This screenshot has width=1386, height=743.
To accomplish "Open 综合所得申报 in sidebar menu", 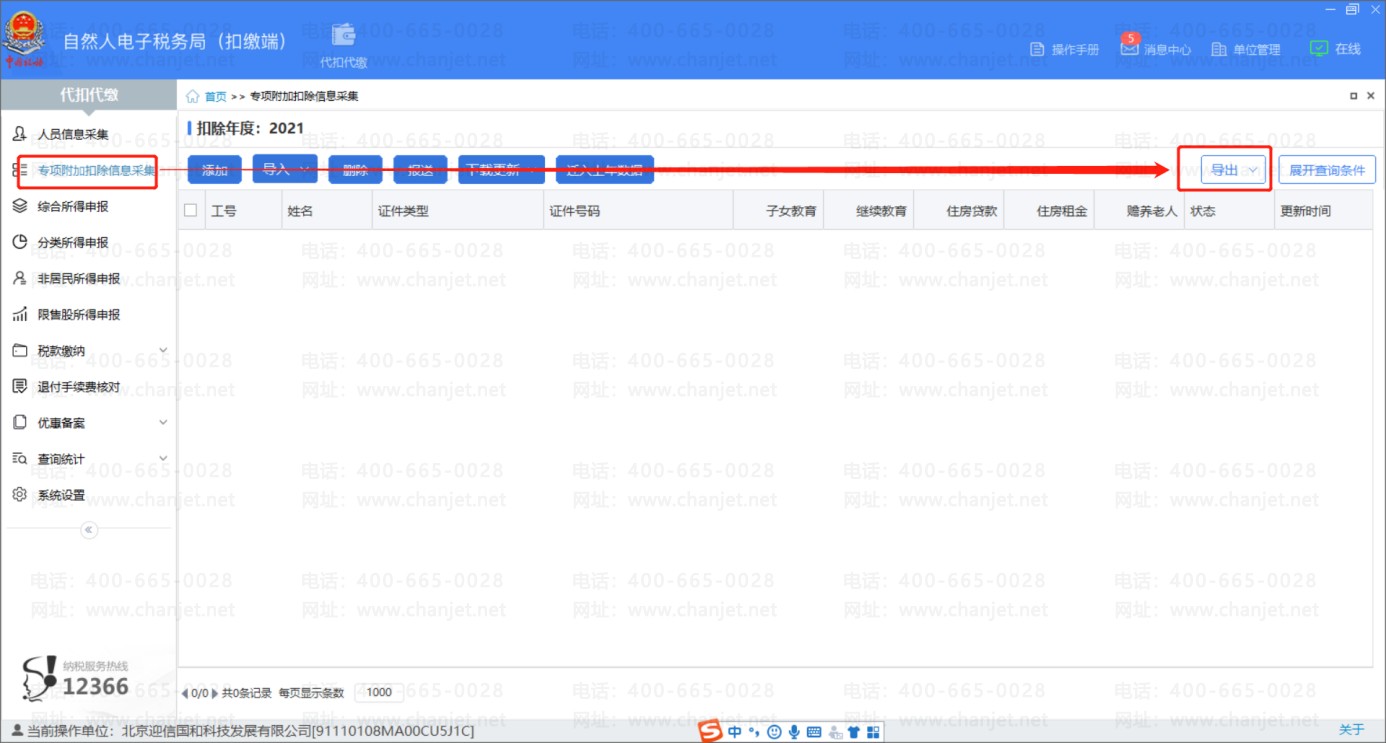I will pyautogui.click(x=73, y=207).
